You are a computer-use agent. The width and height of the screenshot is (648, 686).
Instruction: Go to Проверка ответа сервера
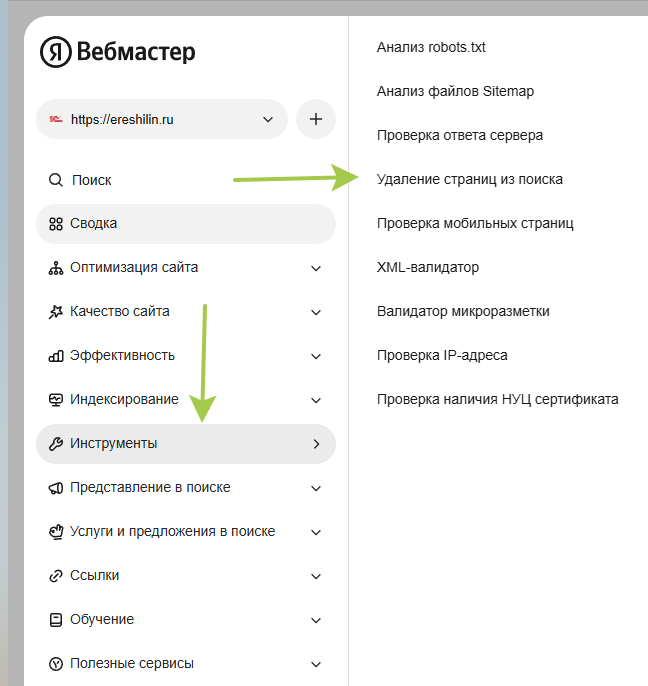(x=459, y=135)
